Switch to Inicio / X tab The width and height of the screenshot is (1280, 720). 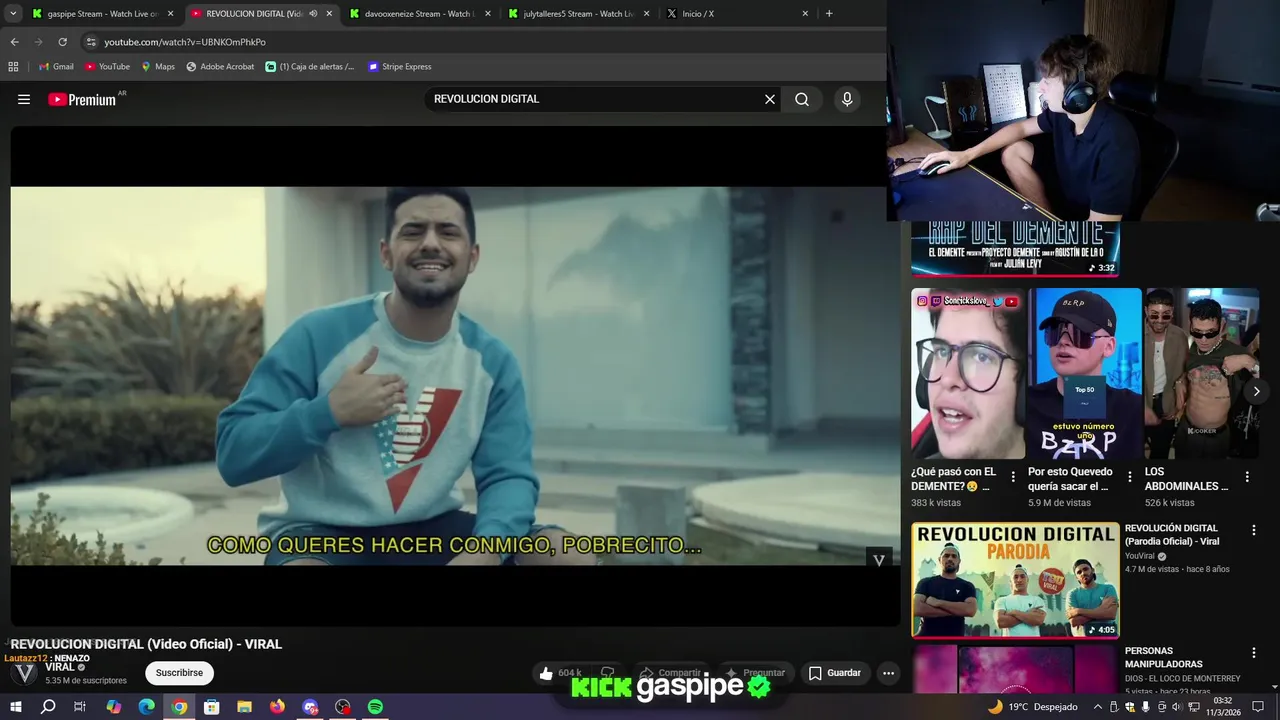tap(737, 14)
